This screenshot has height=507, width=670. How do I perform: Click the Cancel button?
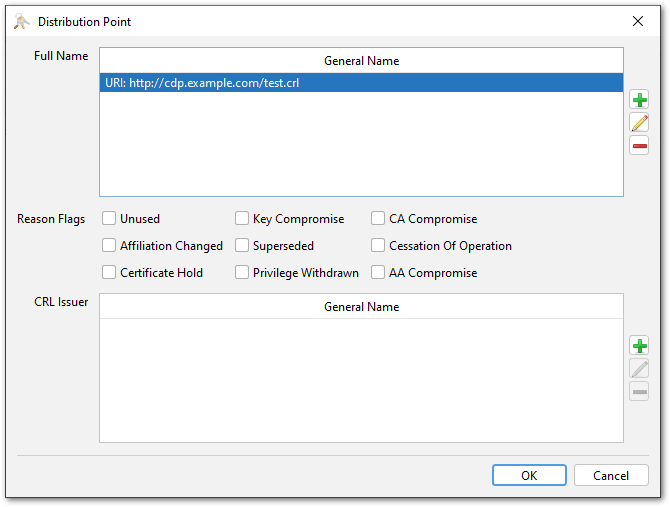pyautogui.click(x=611, y=476)
